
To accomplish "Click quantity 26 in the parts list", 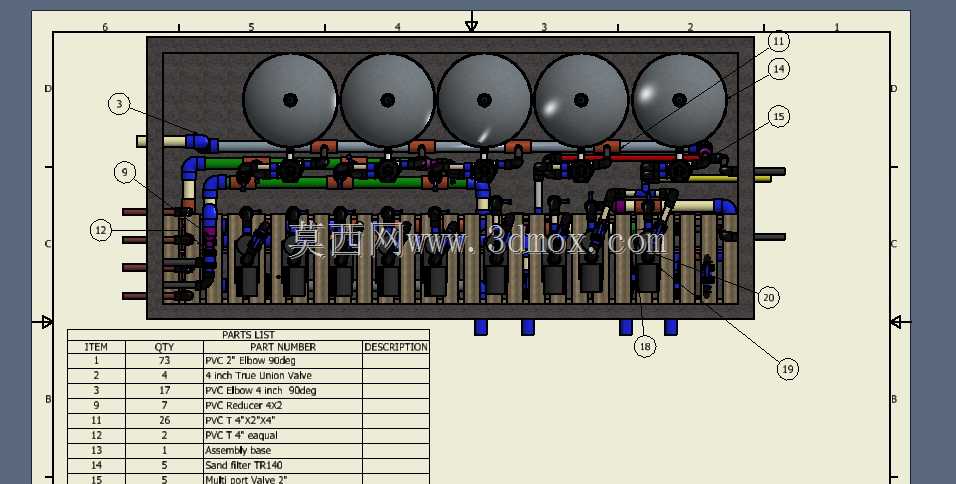I will click(164, 421).
